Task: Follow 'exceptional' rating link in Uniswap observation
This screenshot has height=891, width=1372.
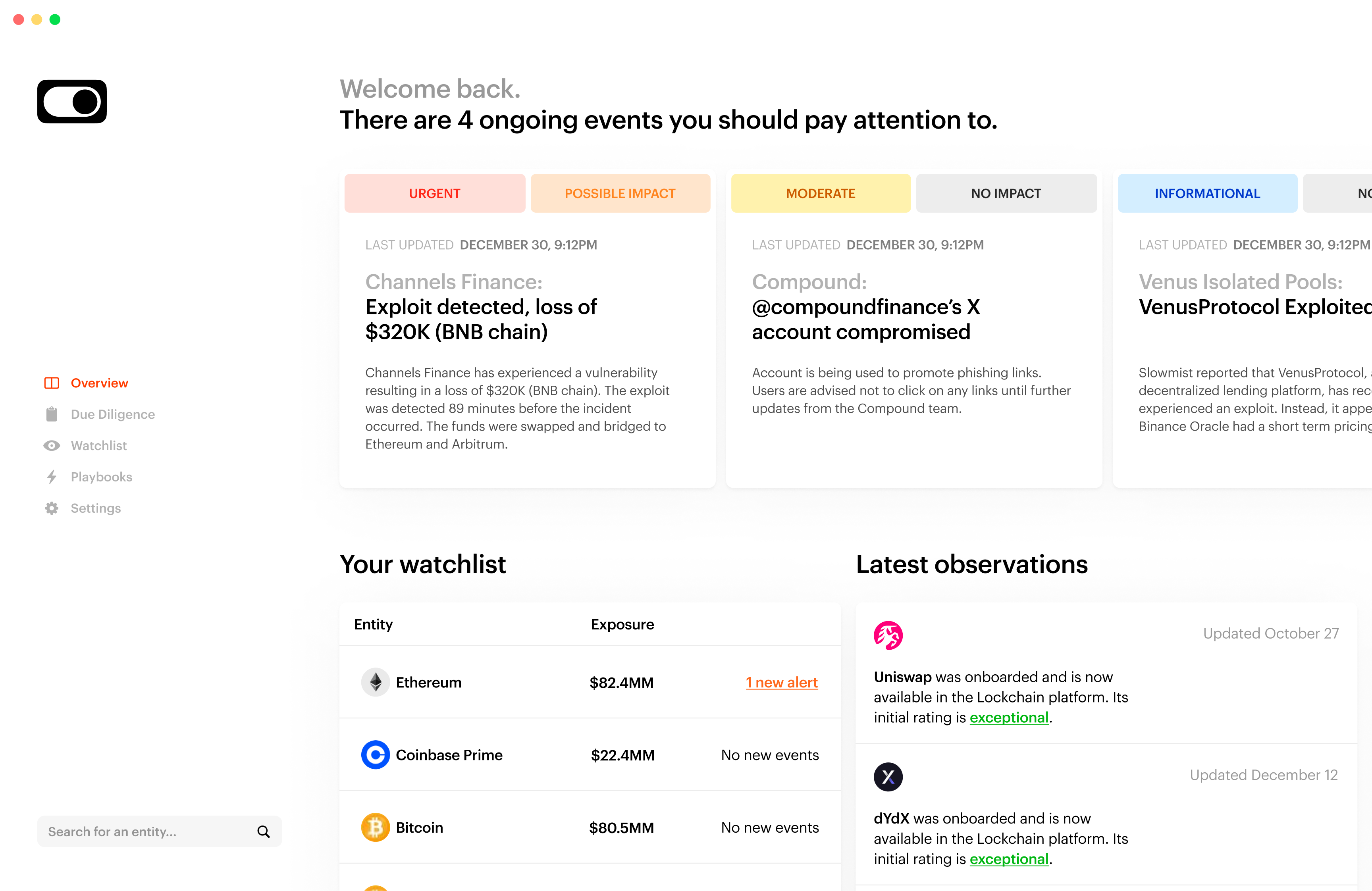Action: point(1009,718)
